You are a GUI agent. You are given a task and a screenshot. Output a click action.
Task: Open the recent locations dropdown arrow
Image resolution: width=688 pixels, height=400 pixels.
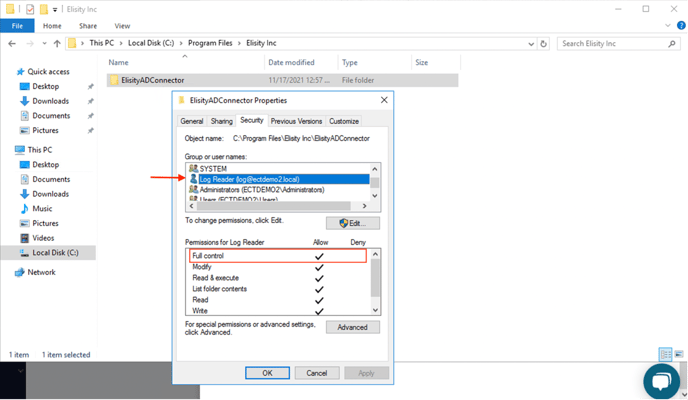point(44,43)
